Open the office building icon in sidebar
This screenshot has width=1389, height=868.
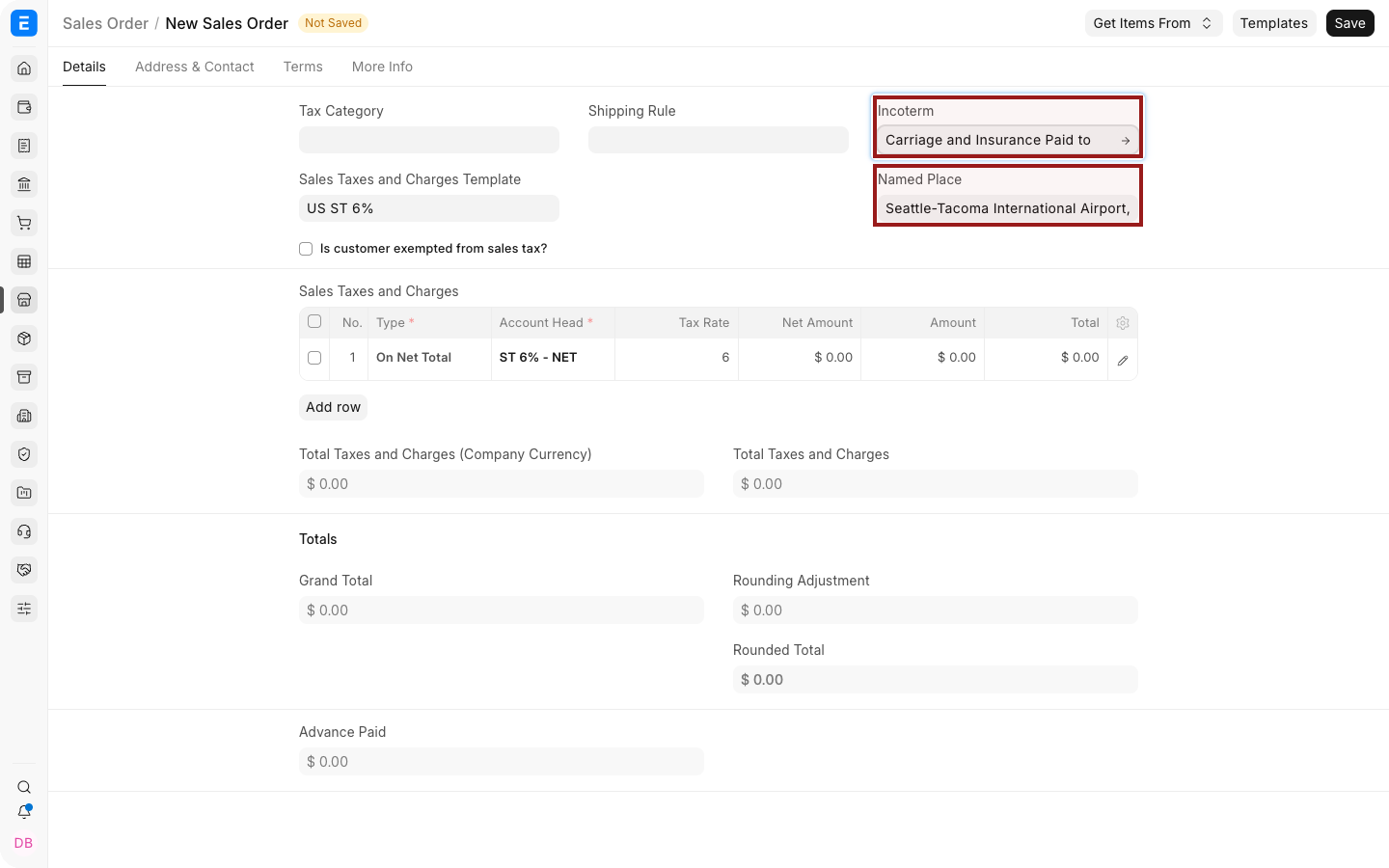(24, 416)
